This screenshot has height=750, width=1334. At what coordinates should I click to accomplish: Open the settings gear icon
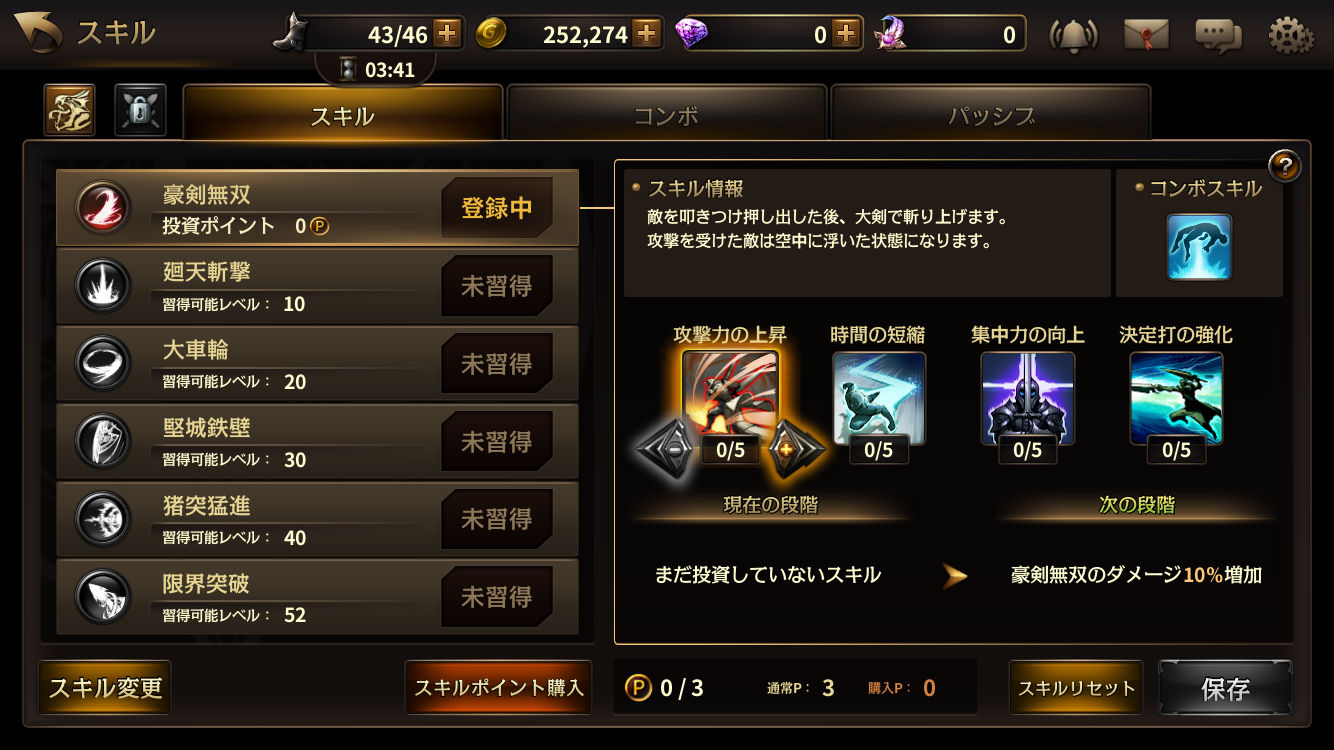tap(1291, 35)
